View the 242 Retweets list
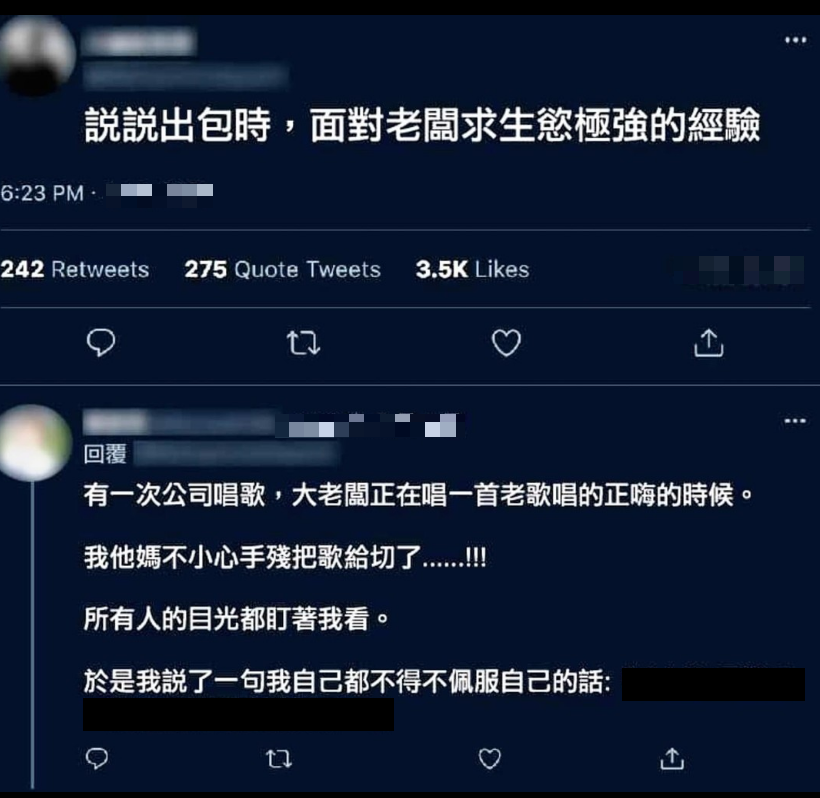The height and width of the screenshot is (798, 820). pos(75,269)
